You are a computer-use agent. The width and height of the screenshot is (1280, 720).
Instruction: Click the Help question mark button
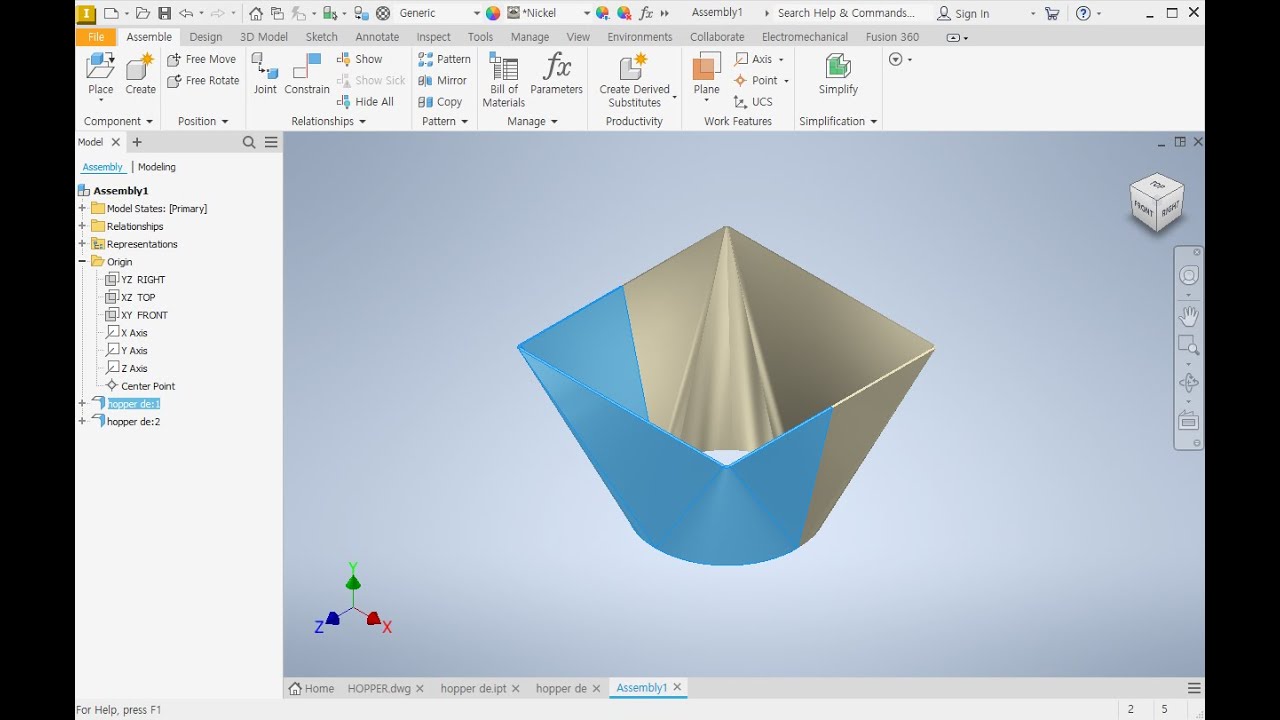1083,13
